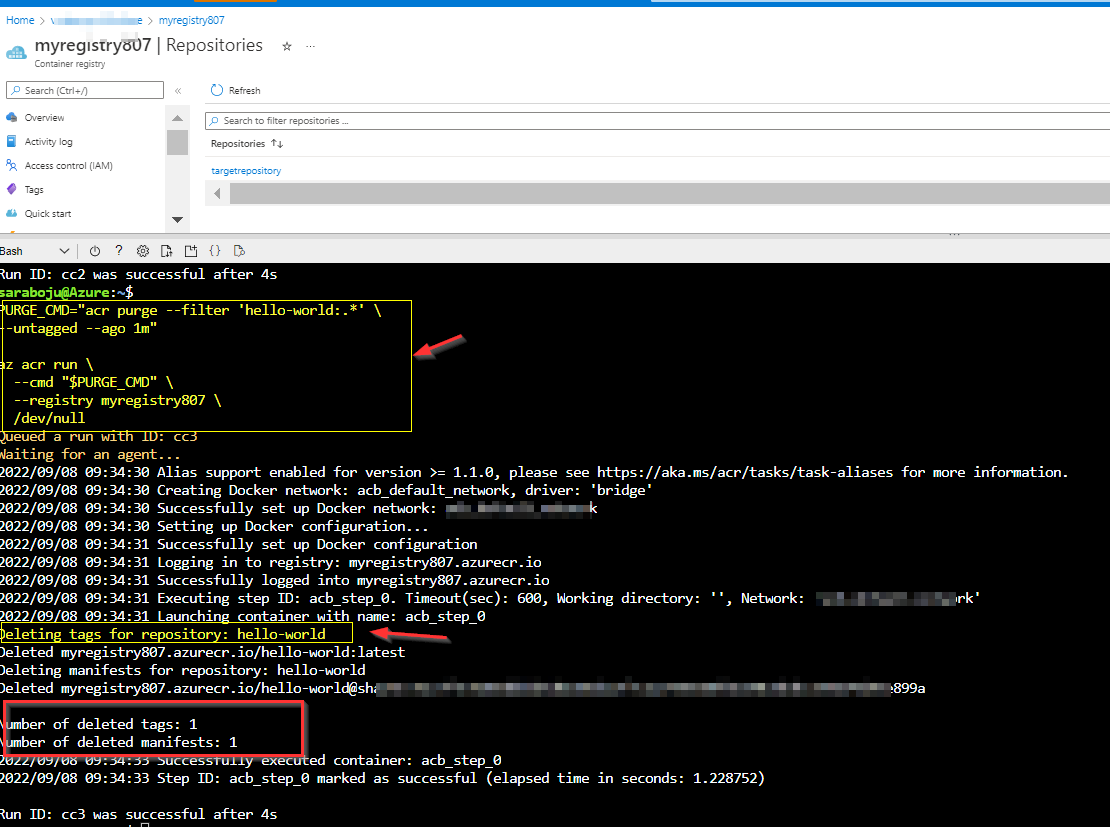This screenshot has width=1110, height=827.
Task: Open Cloud Shell help question mark
Action: pyautogui.click(x=119, y=251)
